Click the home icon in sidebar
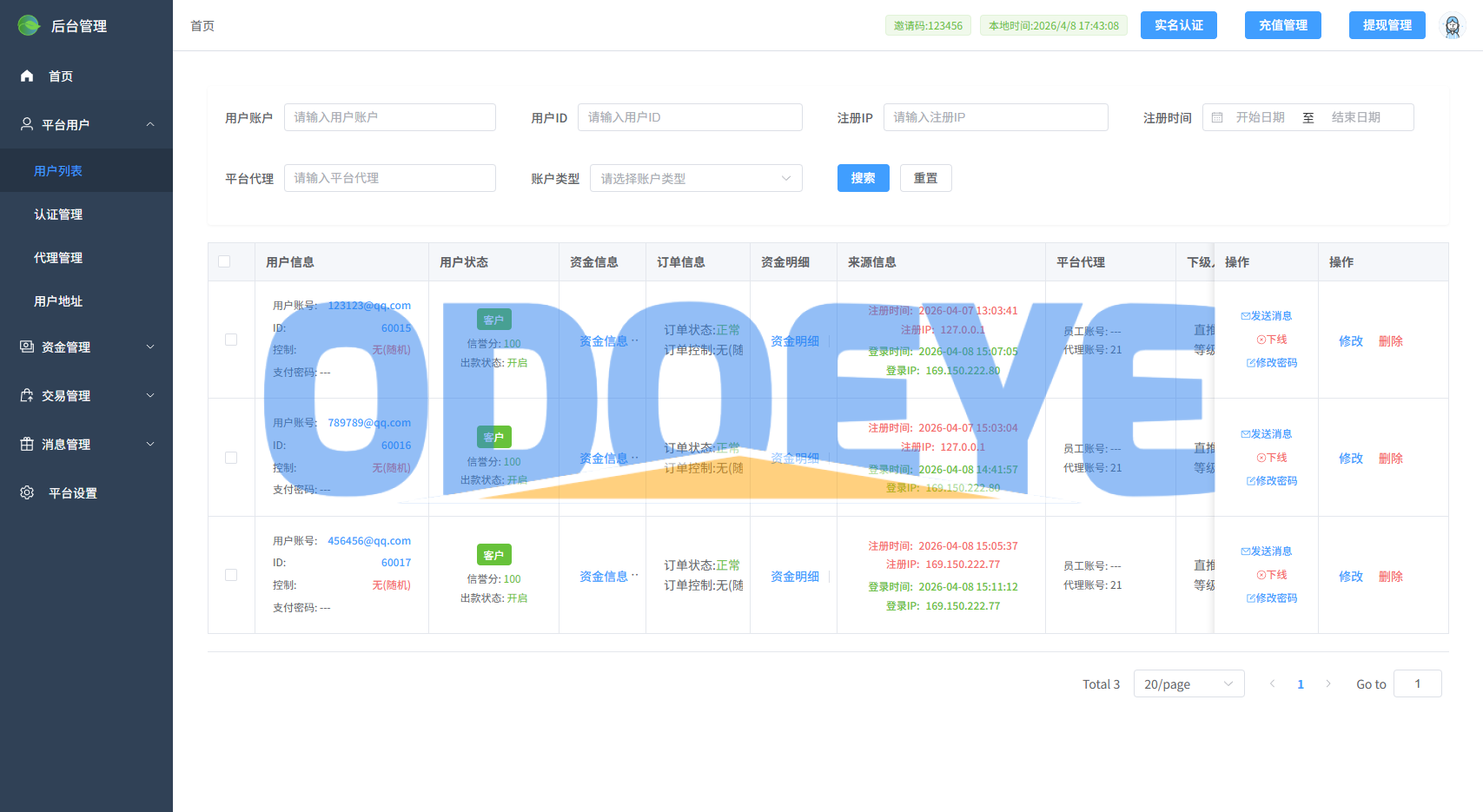This screenshot has width=1483, height=812. (27, 76)
